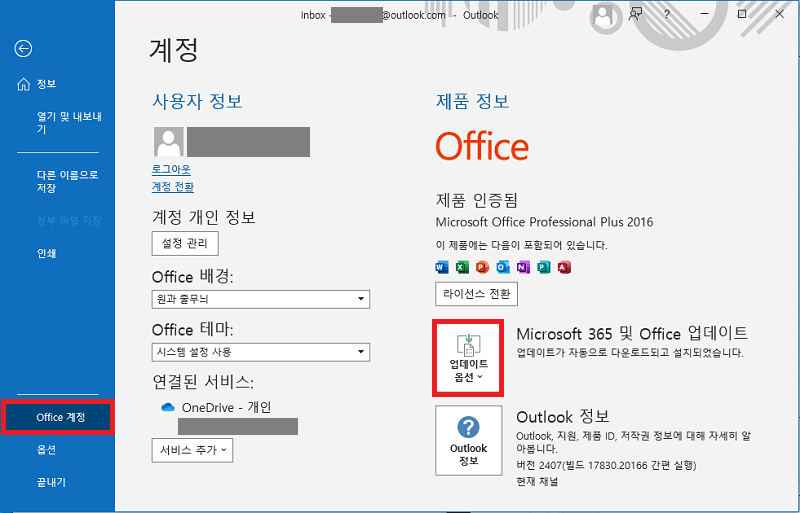
Task: Click the 제품 인증됨 text
Action: point(477,200)
